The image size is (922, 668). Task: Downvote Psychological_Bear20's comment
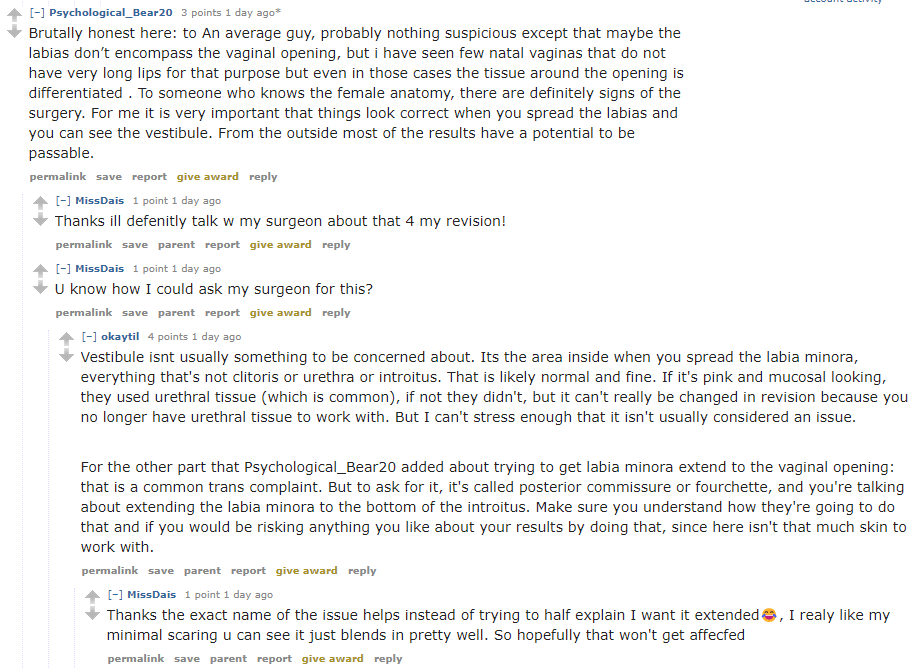pos(14,32)
